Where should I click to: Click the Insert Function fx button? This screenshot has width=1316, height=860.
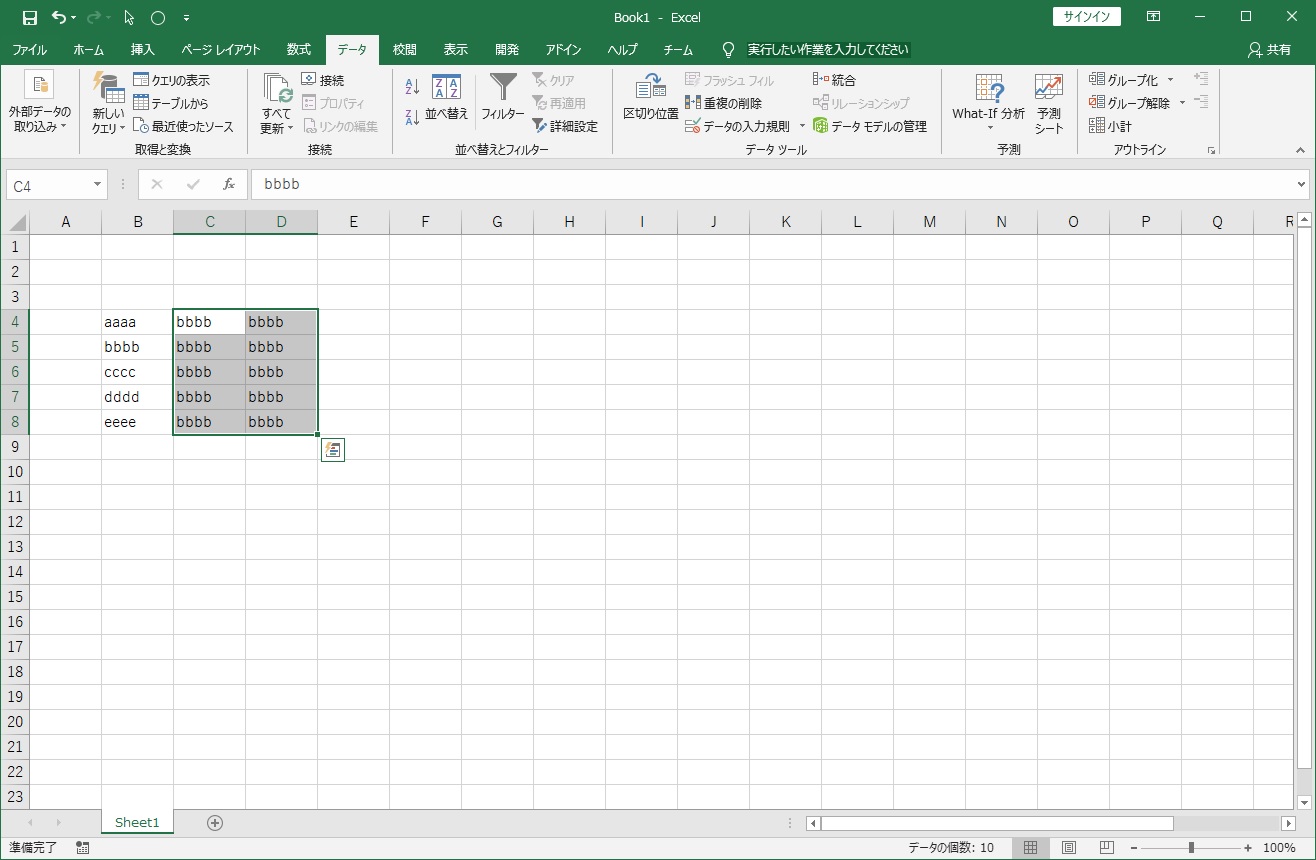[229, 185]
